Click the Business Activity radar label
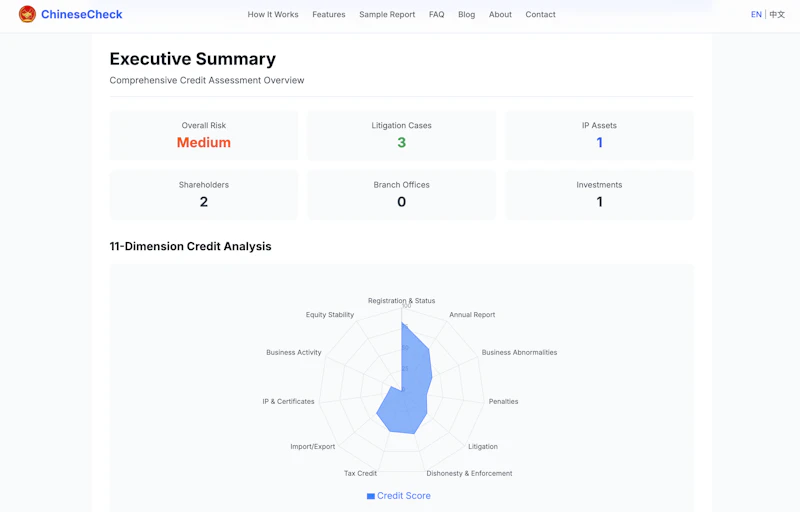The height and width of the screenshot is (512, 800). [294, 352]
